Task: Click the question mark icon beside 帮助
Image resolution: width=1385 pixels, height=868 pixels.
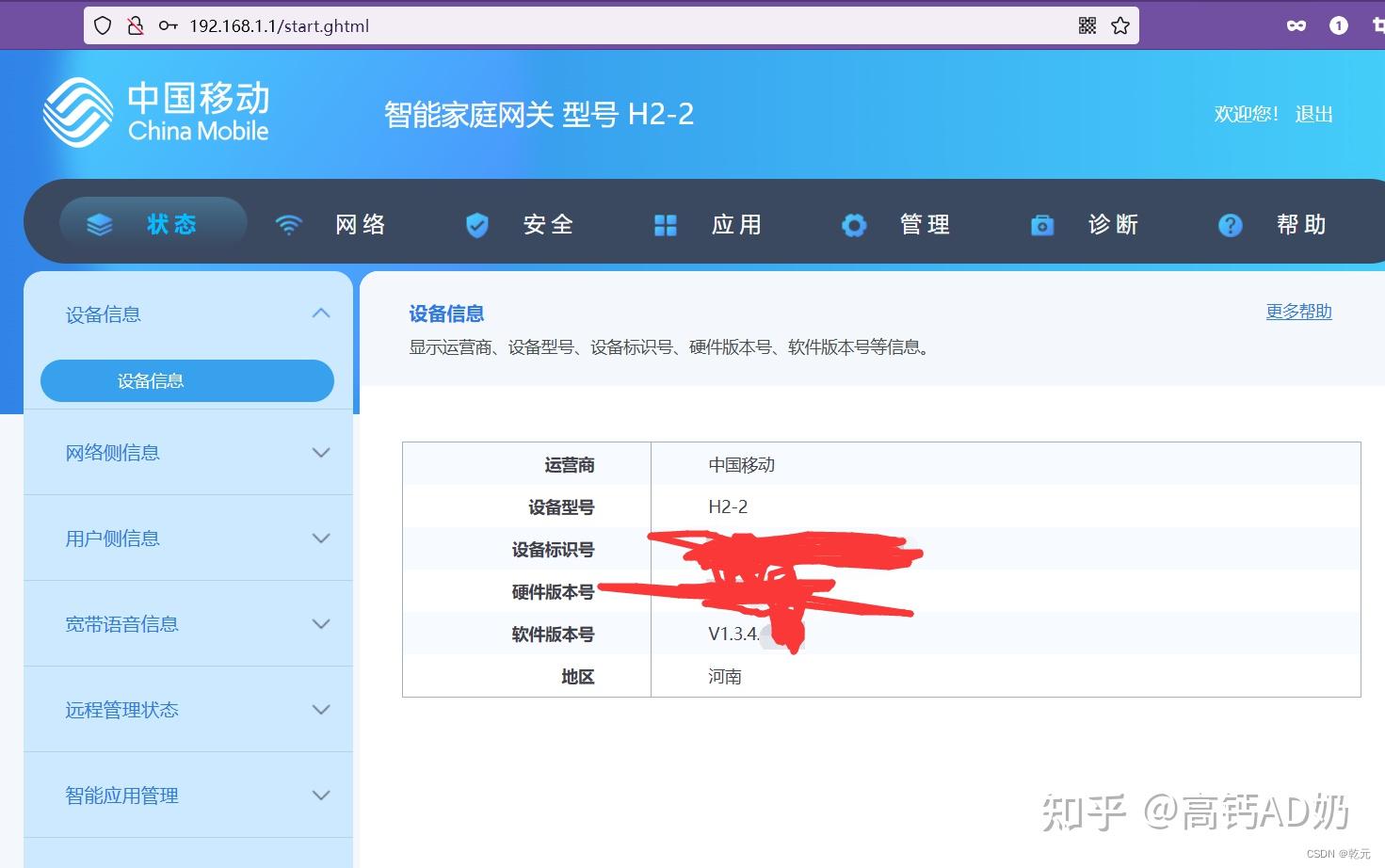Action: 1231,225
